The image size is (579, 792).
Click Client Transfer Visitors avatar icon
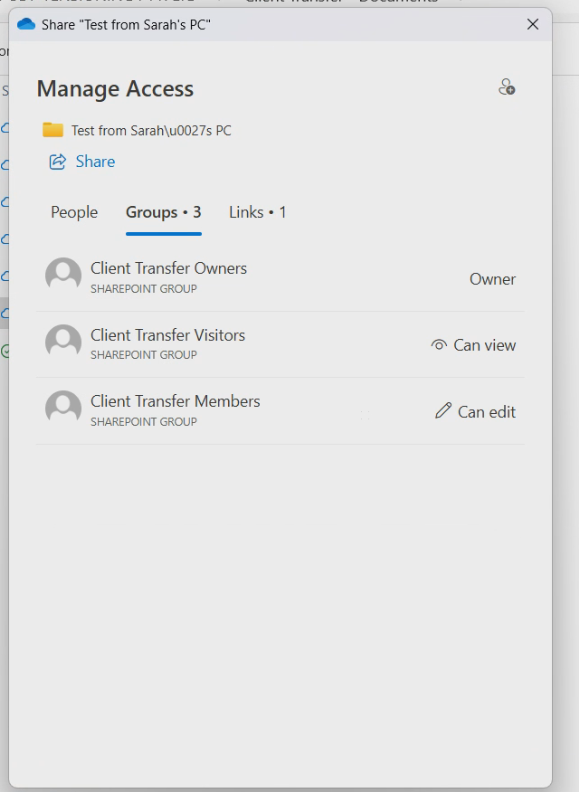pyautogui.click(x=63, y=342)
